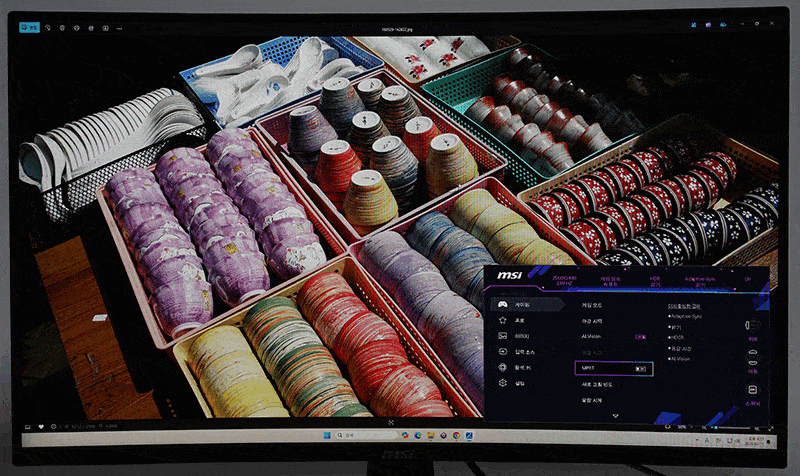
Task: Open the Chrome icon on taskbar
Action: [x=456, y=435]
